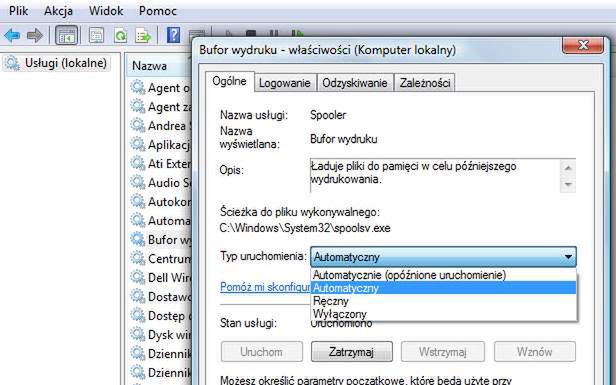This screenshot has height=385, width=616.
Task: Click inside the Opis description box
Action: [x=435, y=175]
